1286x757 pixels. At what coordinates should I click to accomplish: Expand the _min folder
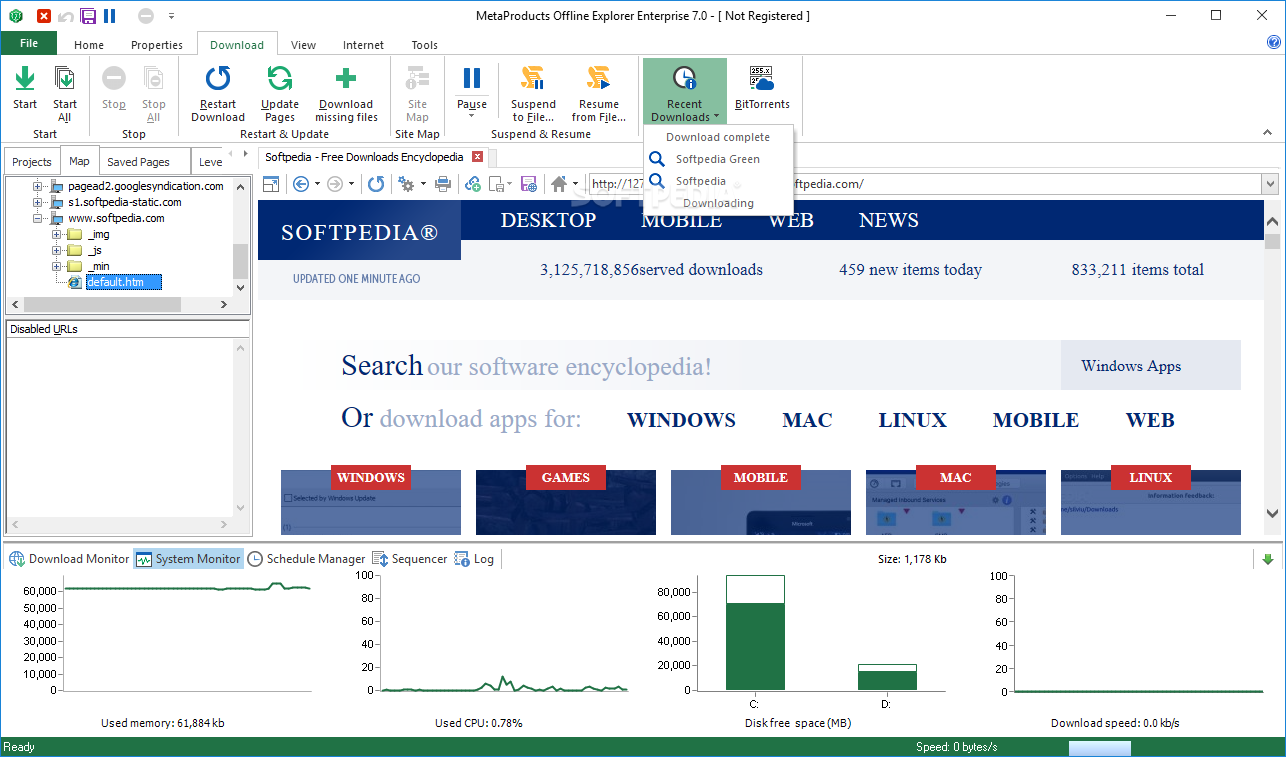[x=57, y=266]
